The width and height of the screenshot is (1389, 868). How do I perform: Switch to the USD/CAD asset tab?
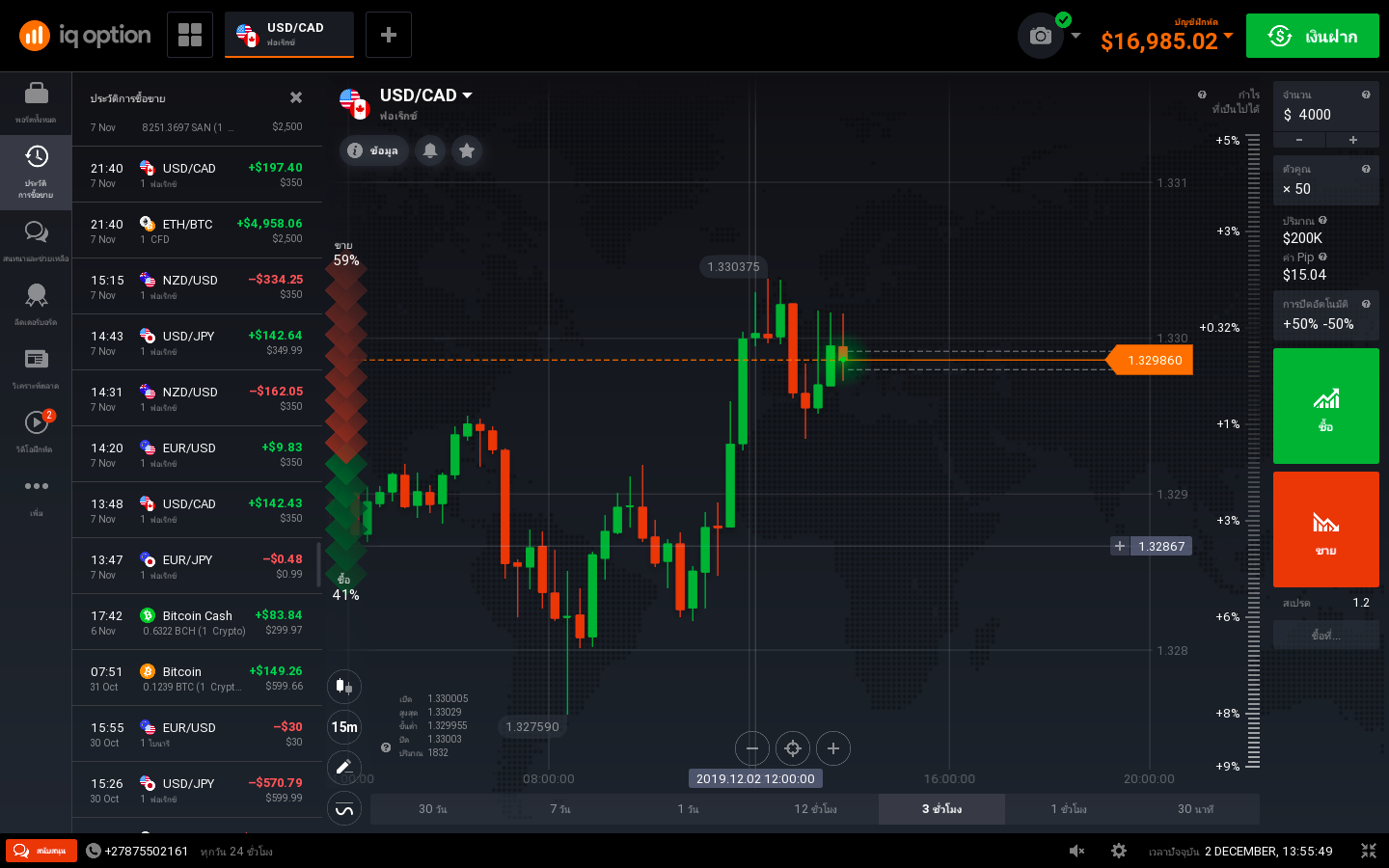(289, 35)
